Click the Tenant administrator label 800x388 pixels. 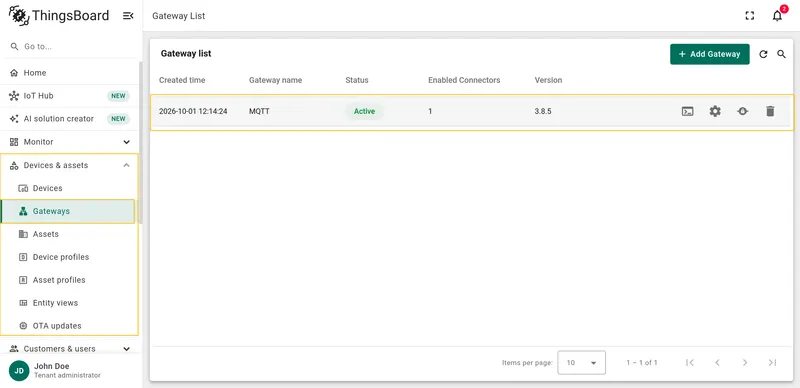(x=67, y=375)
